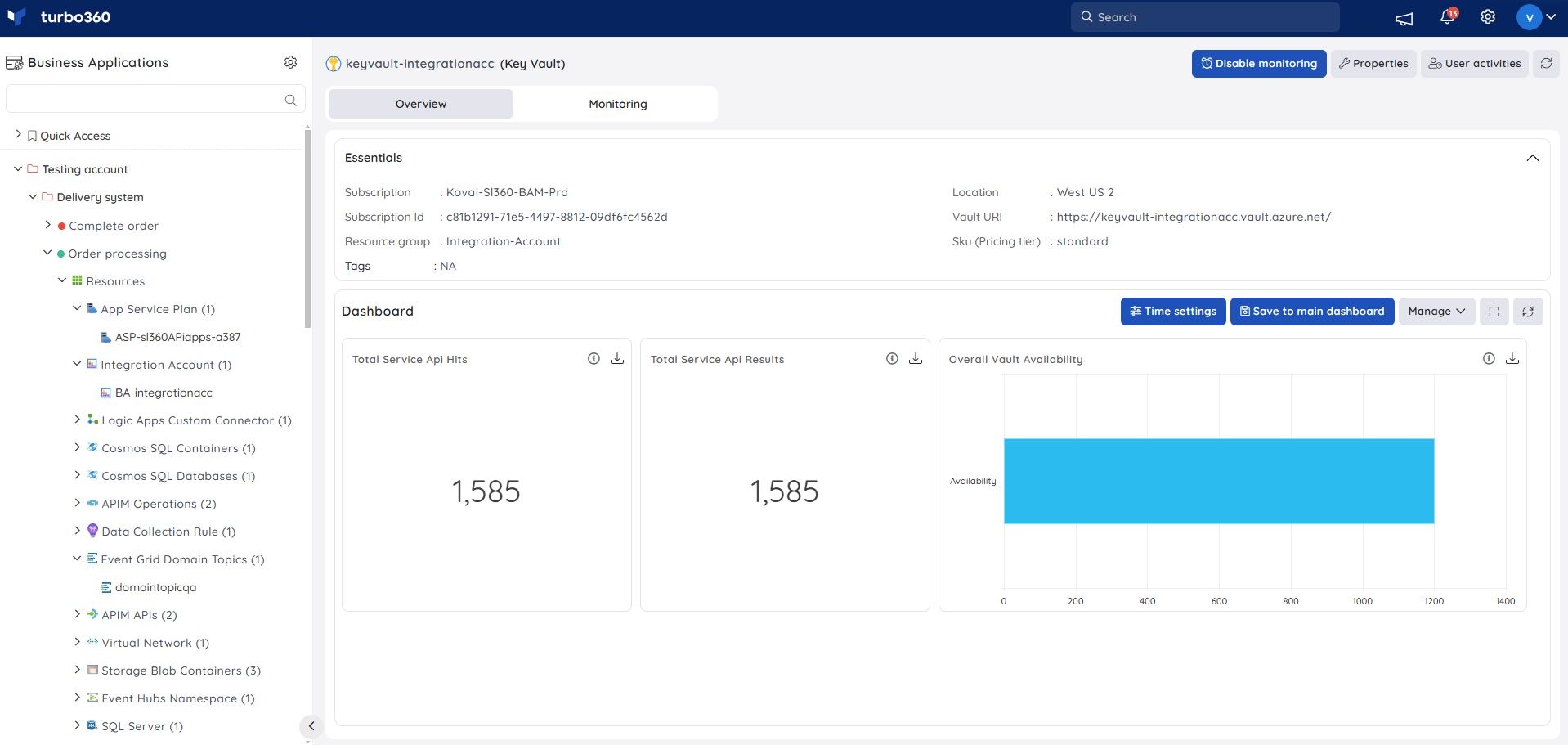Image resolution: width=1568 pixels, height=745 pixels.
Task: Click Subscription Id value
Action: (557, 217)
